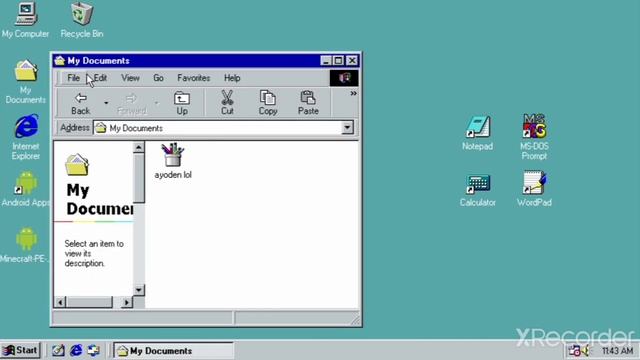Image resolution: width=640 pixels, height=360 pixels.
Task: Open the Forward history dropdown arrow
Action: [x=156, y=103]
